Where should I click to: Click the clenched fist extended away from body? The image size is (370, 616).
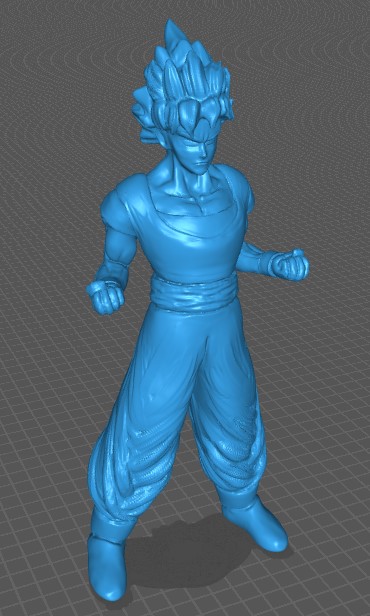[x=291, y=265]
